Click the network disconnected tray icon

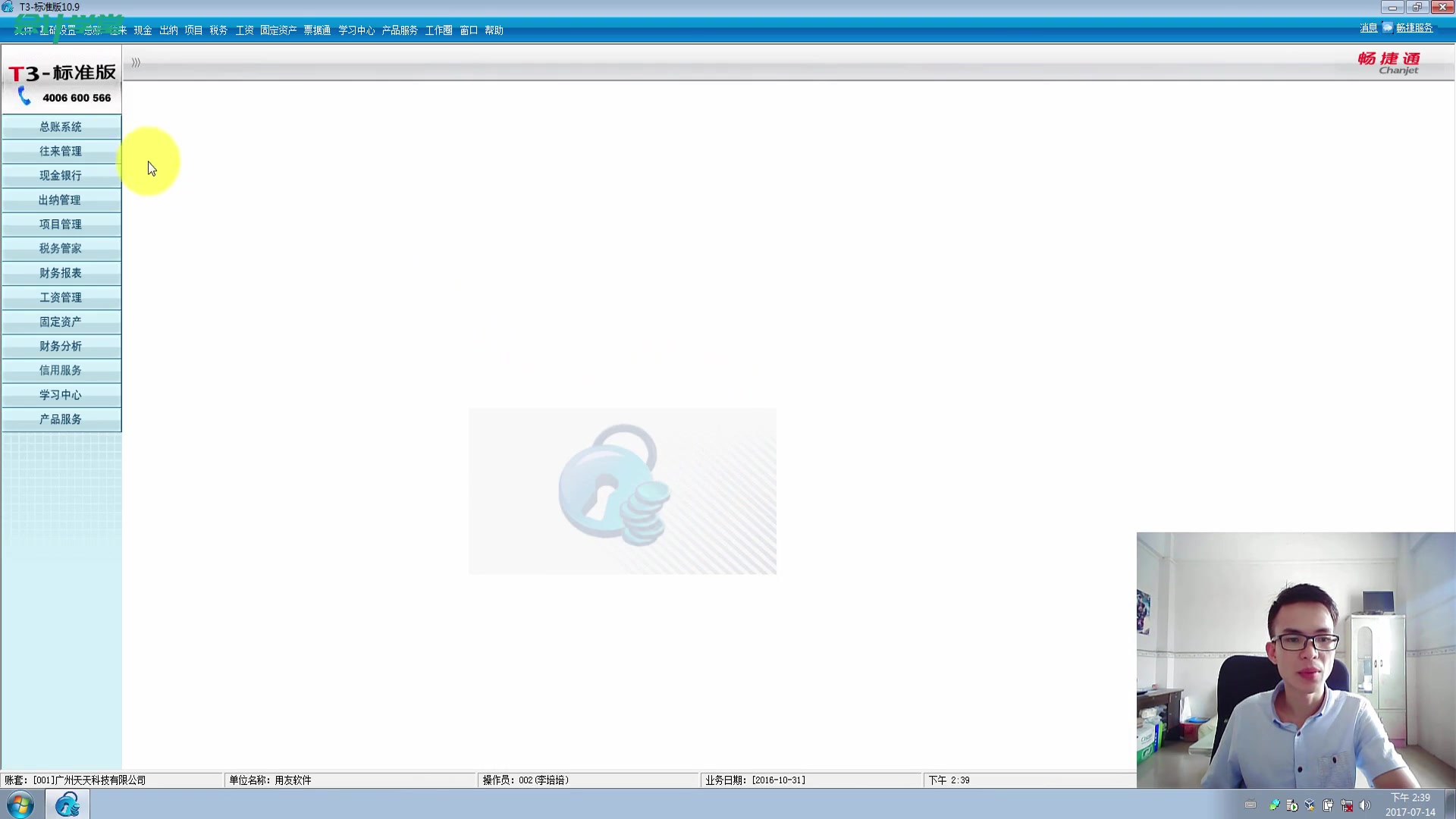1347,805
